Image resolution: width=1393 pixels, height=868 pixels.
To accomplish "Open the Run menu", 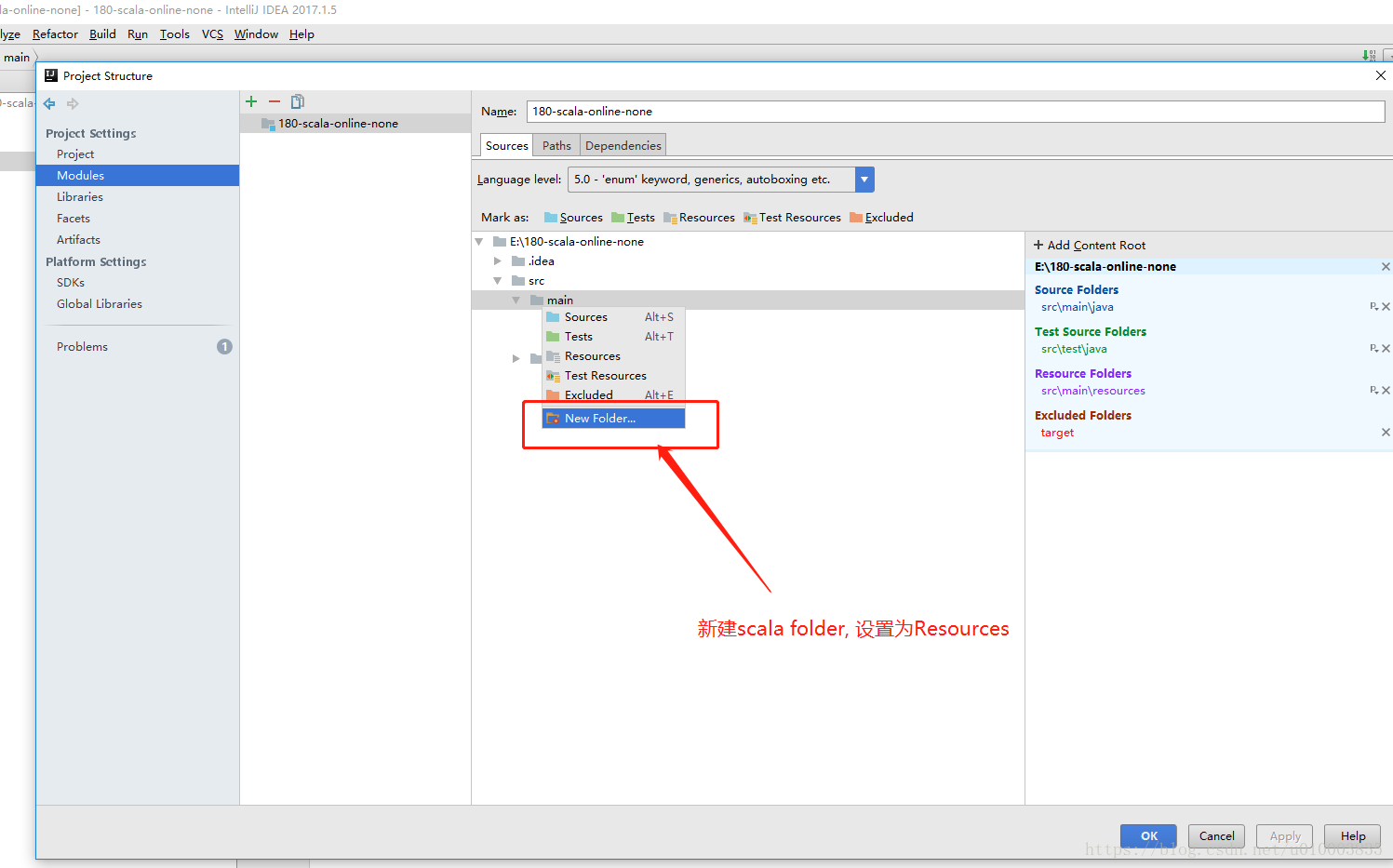I will 138,34.
